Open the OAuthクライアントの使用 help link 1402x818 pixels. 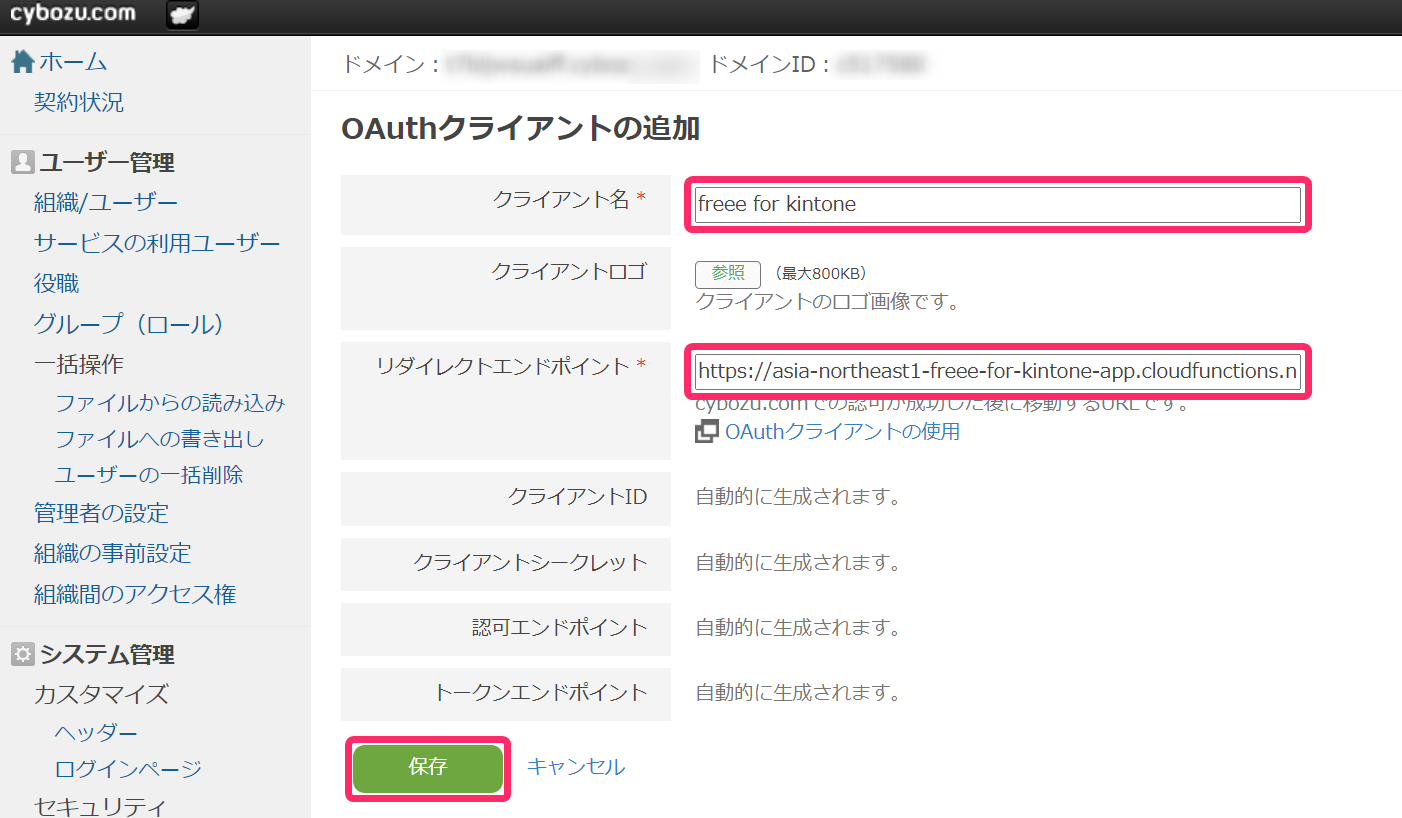[842, 432]
